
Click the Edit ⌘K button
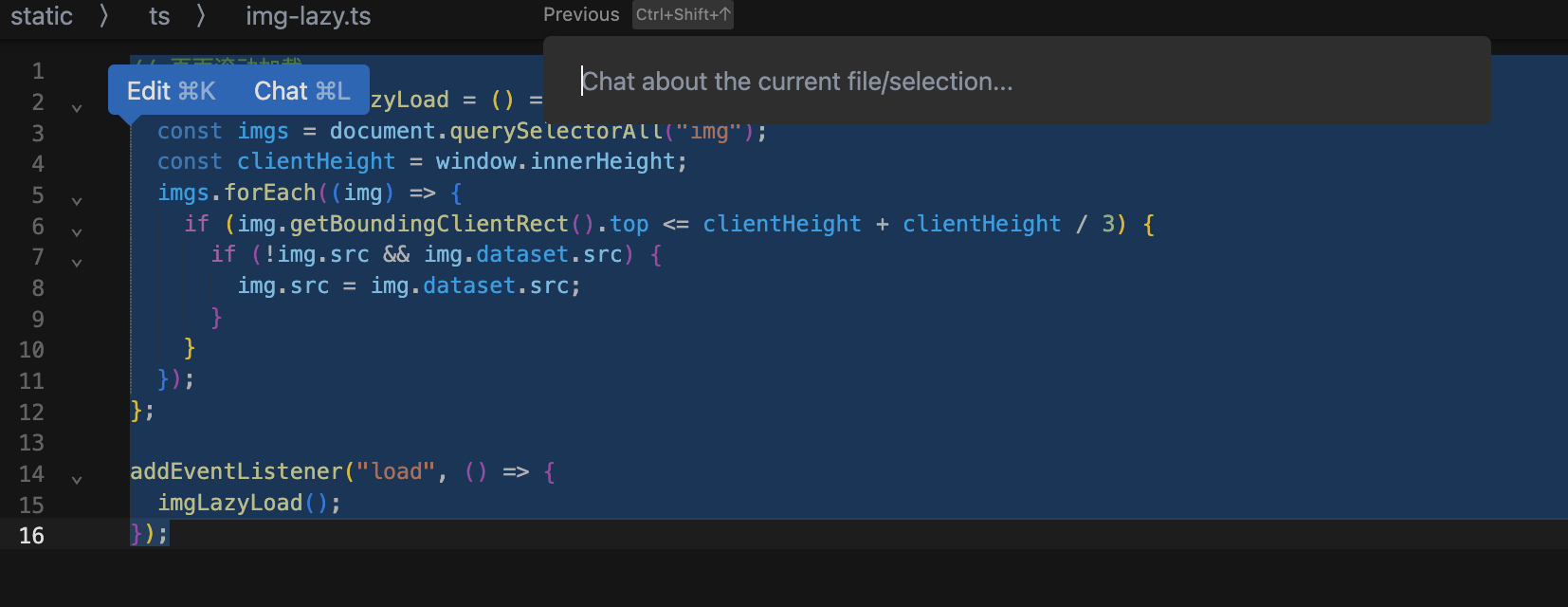point(172,91)
